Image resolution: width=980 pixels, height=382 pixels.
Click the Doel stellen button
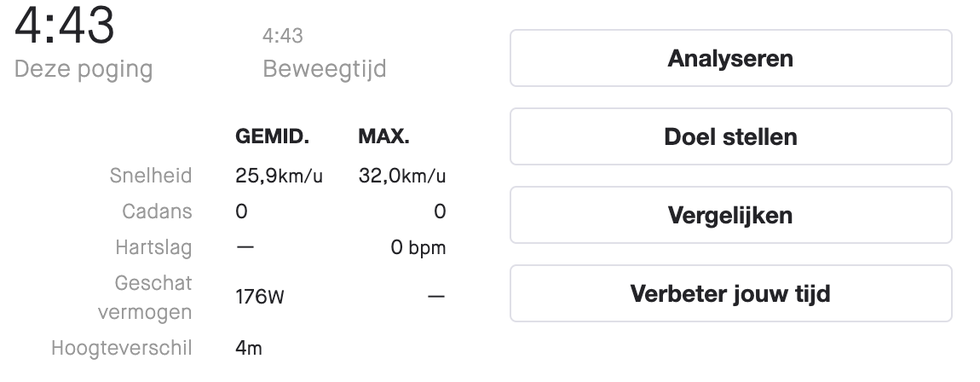point(731,136)
